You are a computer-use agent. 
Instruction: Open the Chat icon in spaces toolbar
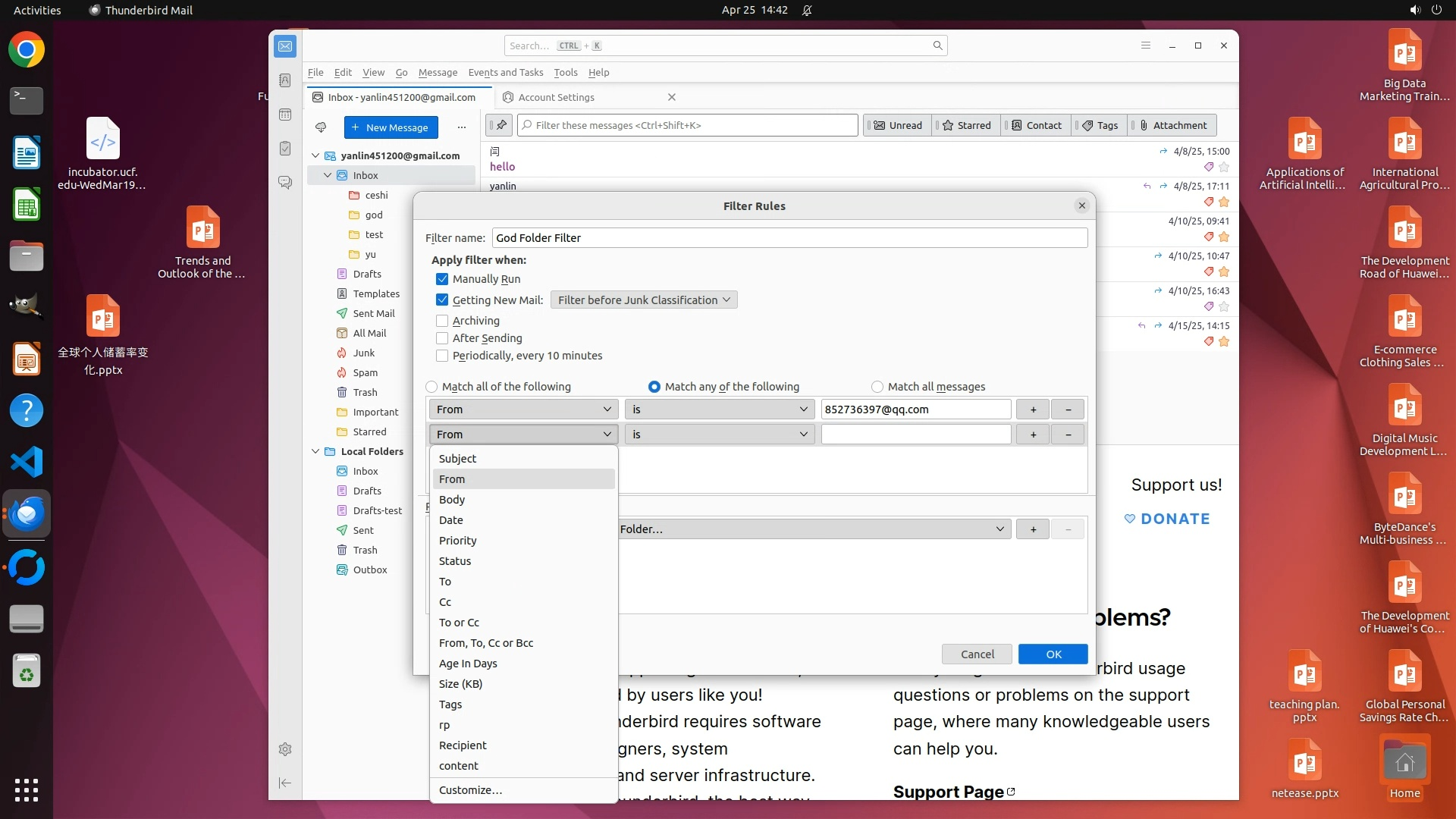(285, 183)
